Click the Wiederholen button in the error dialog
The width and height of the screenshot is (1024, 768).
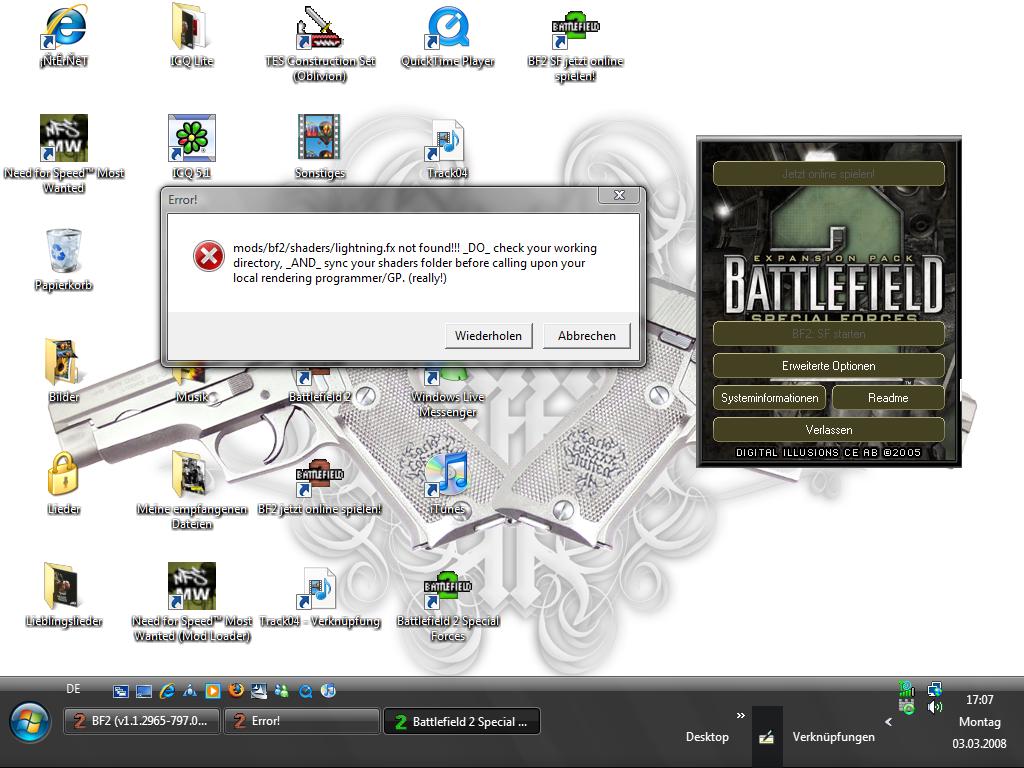click(x=488, y=336)
